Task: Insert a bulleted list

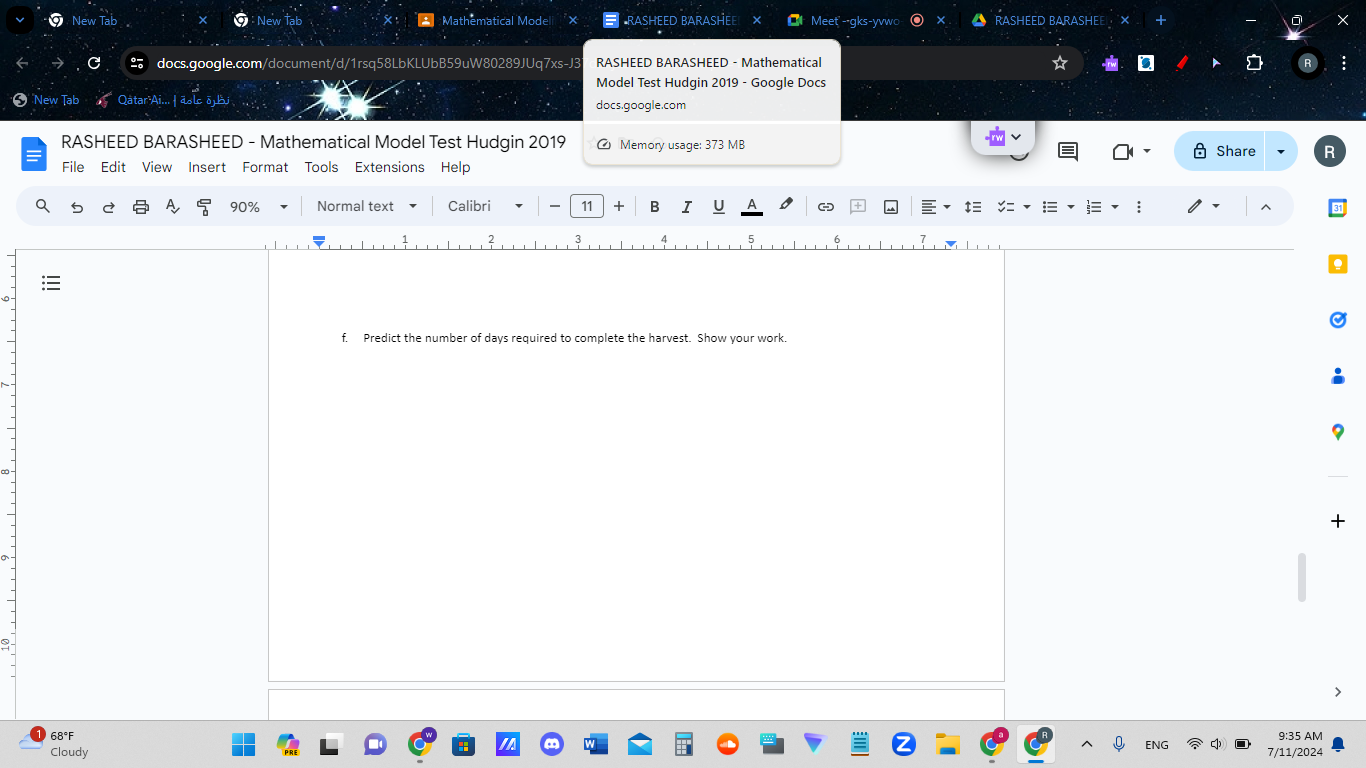Action: (1050, 207)
